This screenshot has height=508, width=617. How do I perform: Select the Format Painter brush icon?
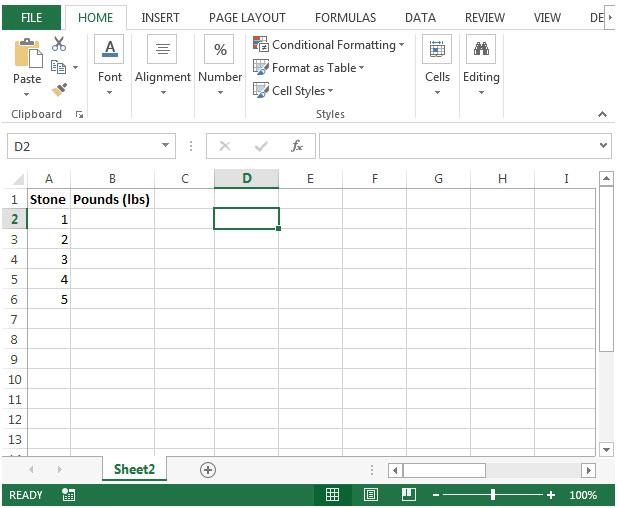click(x=59, y=90)
